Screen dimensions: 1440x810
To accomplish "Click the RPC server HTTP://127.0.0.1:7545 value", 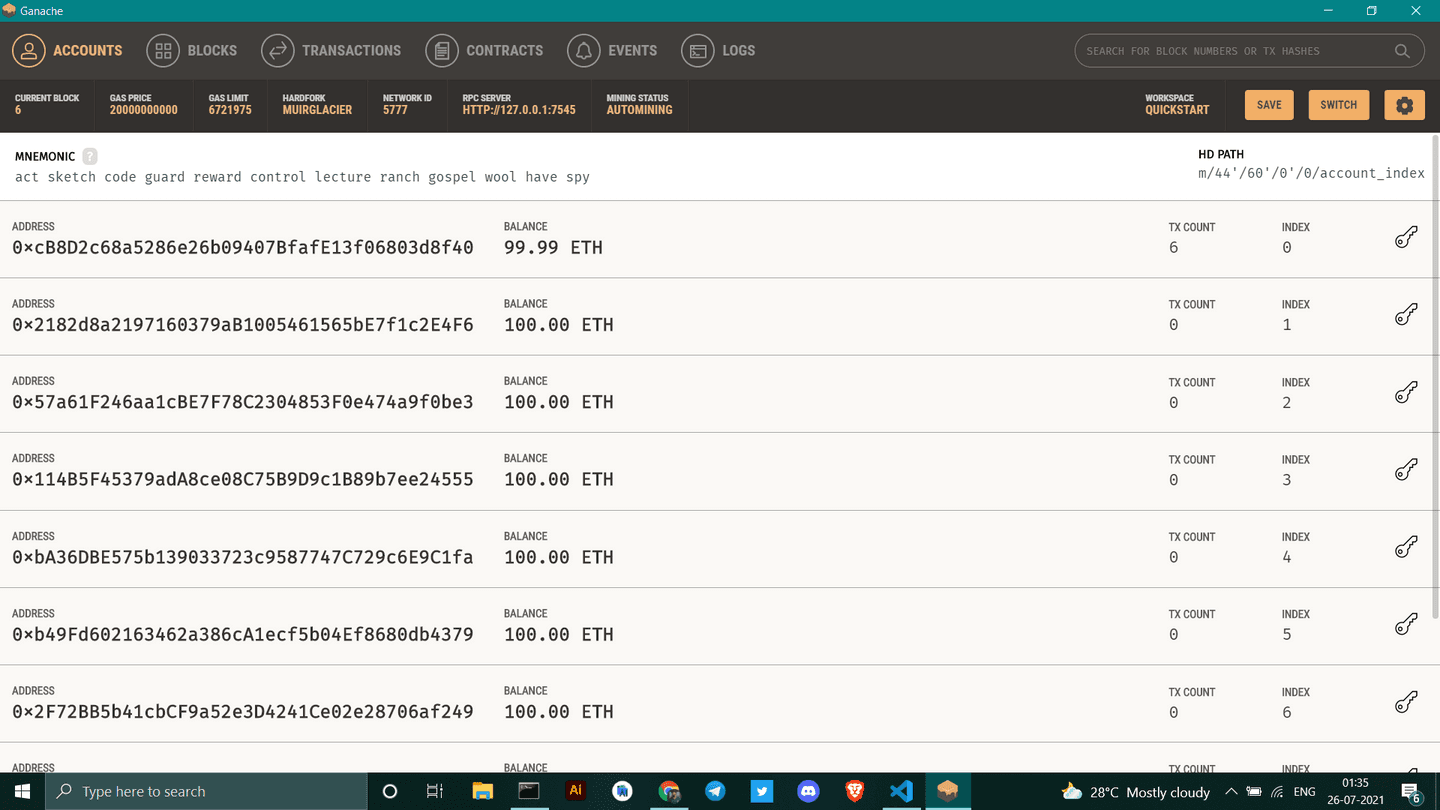I will 519,110.
